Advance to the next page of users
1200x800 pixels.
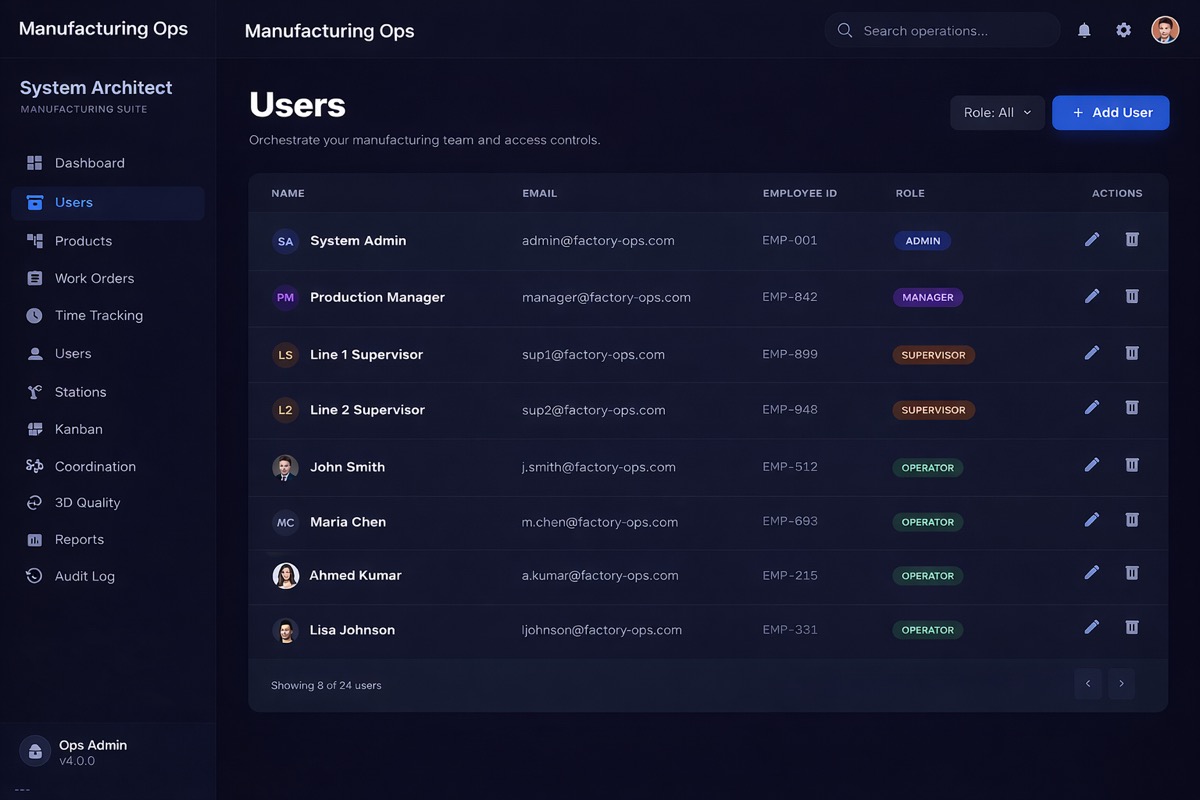point(1120,683)
